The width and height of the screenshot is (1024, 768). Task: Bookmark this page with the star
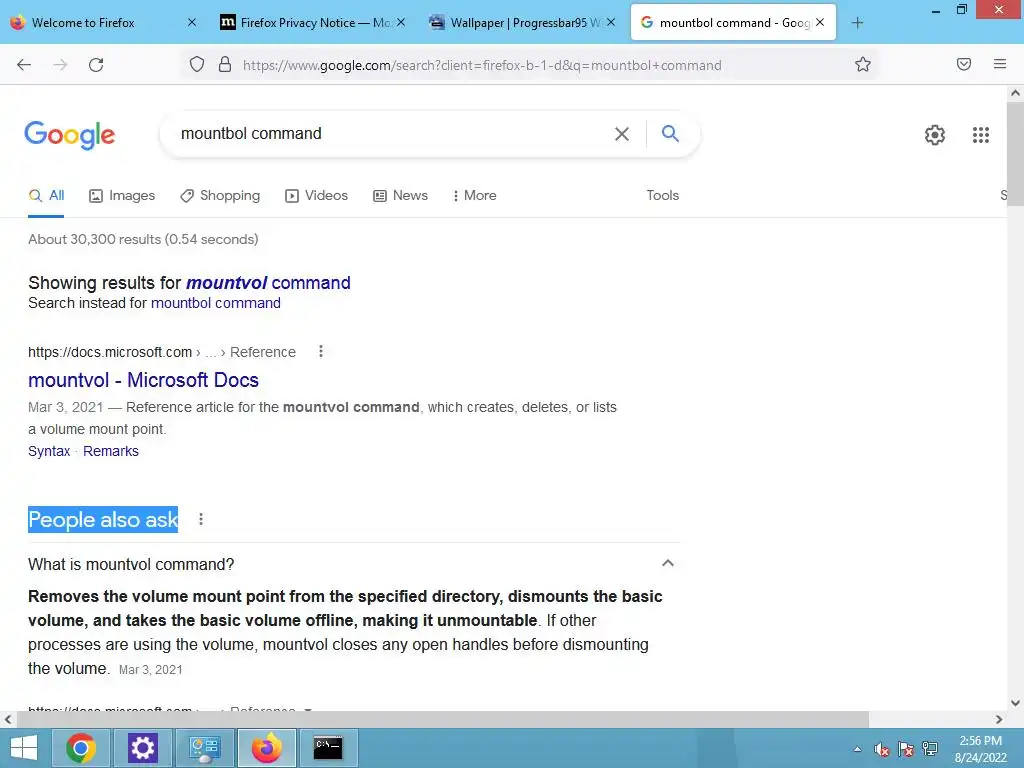(x=863, y=64)
